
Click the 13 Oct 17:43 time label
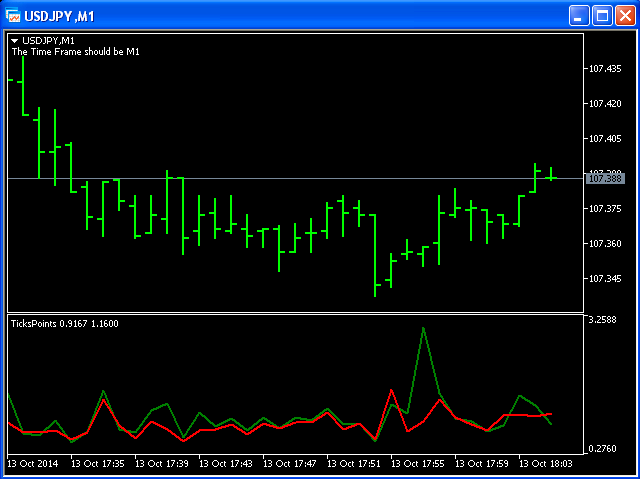[226, 464]
